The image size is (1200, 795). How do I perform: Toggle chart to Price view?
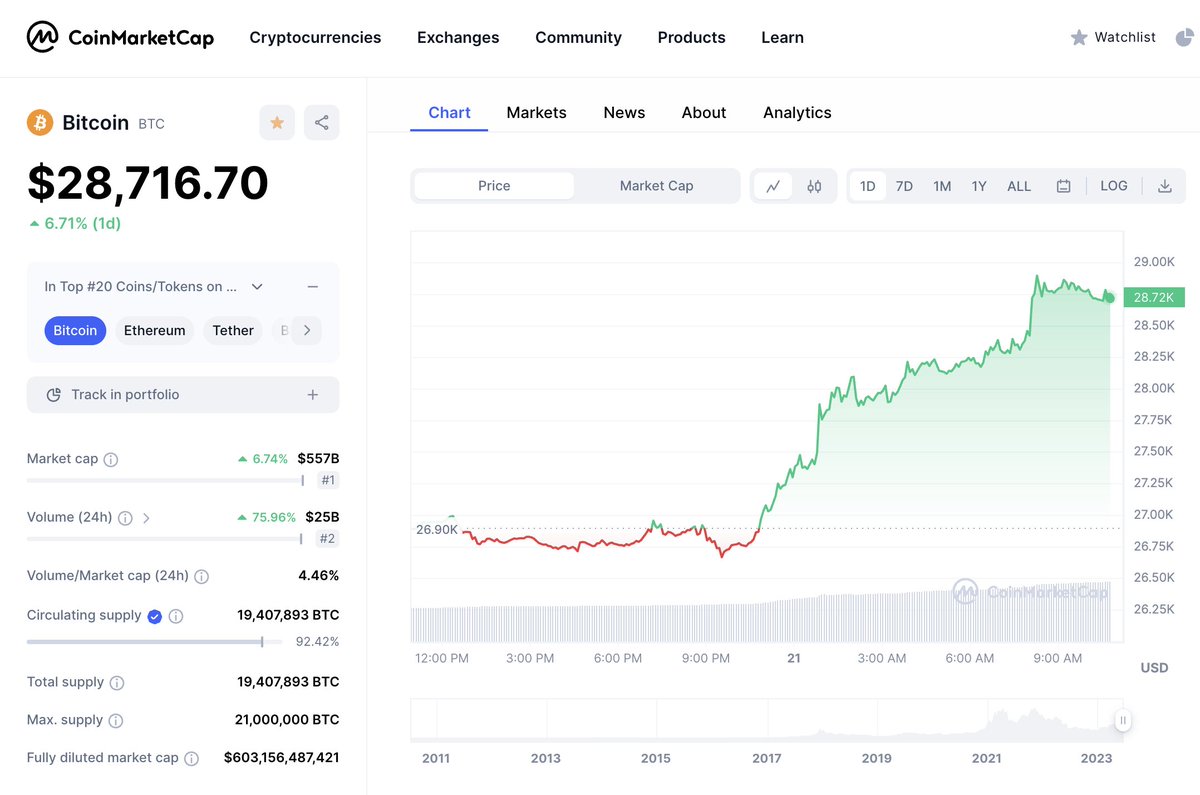(x=494, y=186)
